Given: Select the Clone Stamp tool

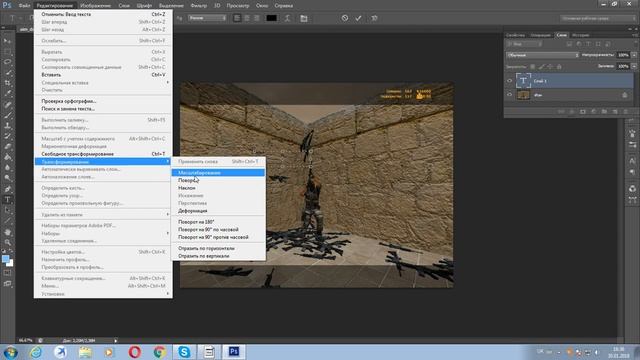Looking at the screenshot, I should 7,126.
